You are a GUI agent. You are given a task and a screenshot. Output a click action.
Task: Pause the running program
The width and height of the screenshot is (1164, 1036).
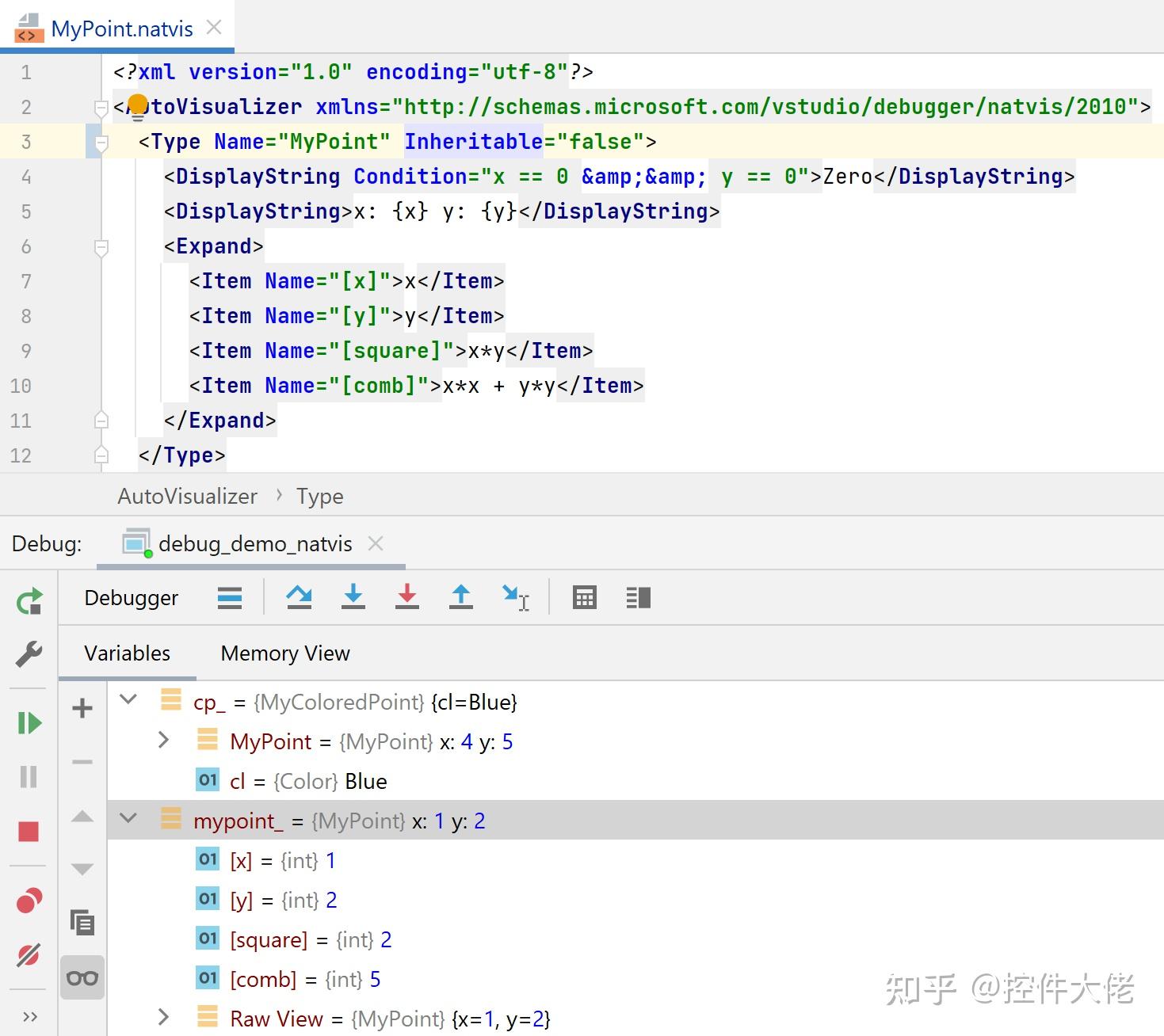point(29,776)
